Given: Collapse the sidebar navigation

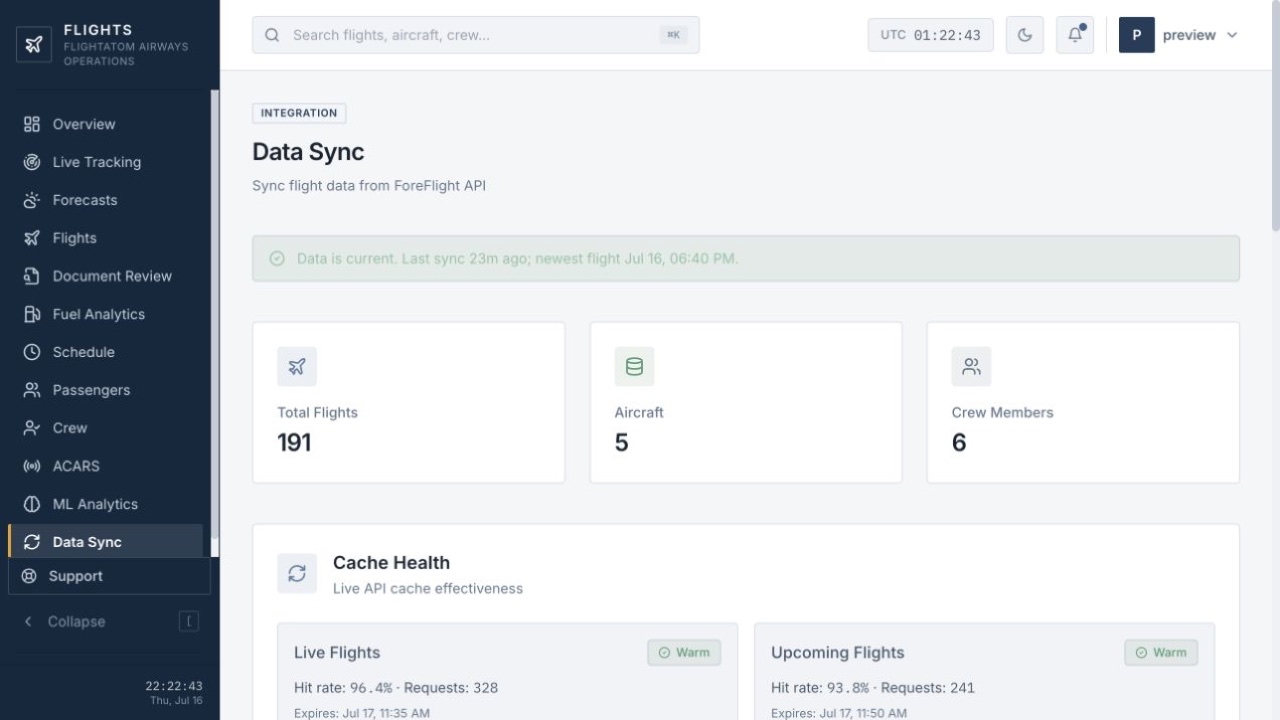Looking at the screenshot, I should 109,621.
